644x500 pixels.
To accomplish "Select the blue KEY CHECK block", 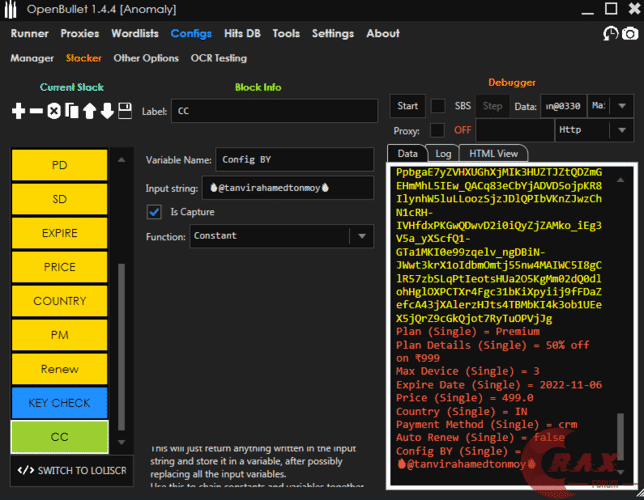I will pyautogui.click(x=59, y=403).
